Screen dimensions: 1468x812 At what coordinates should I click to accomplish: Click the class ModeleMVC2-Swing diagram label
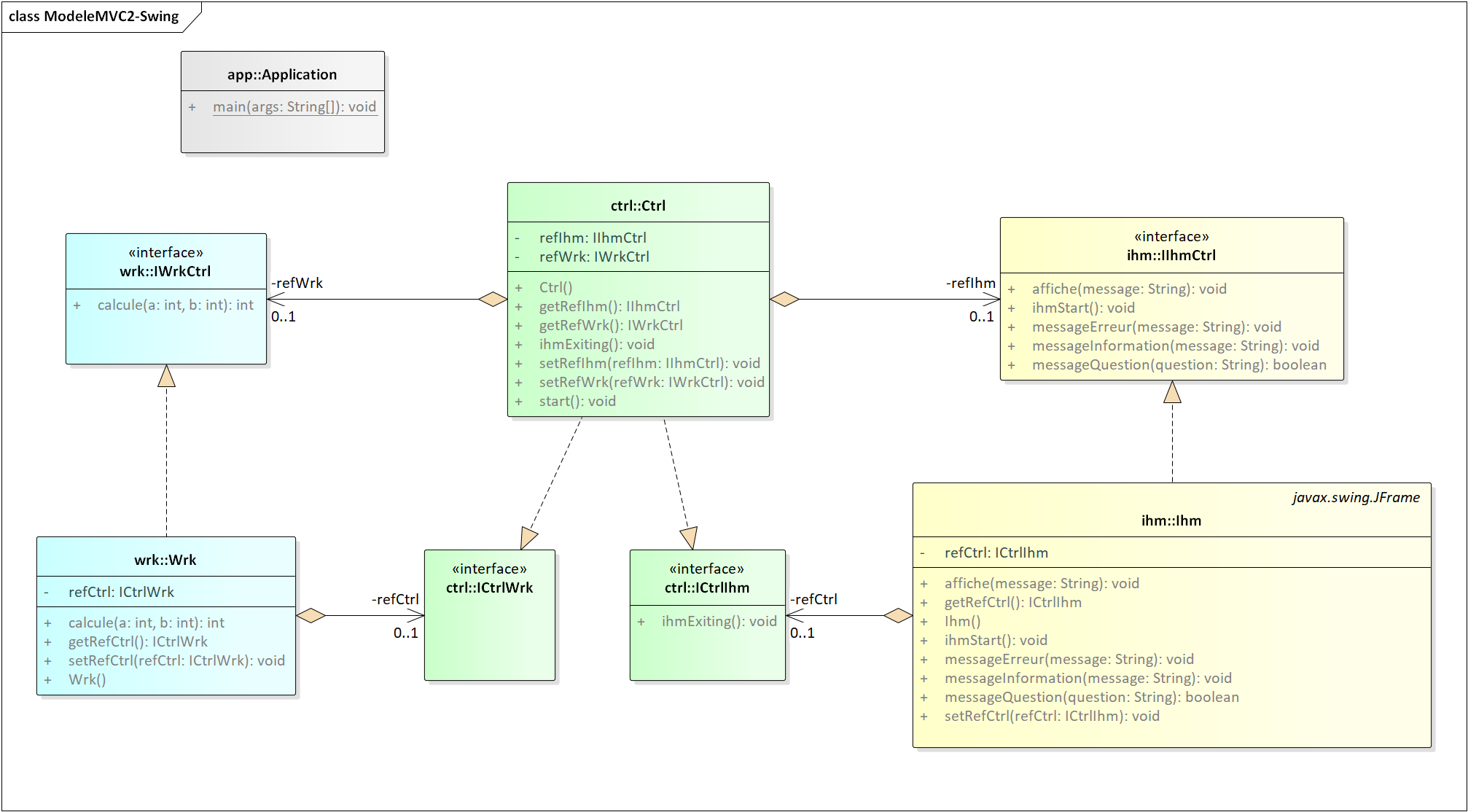(94, 16)
